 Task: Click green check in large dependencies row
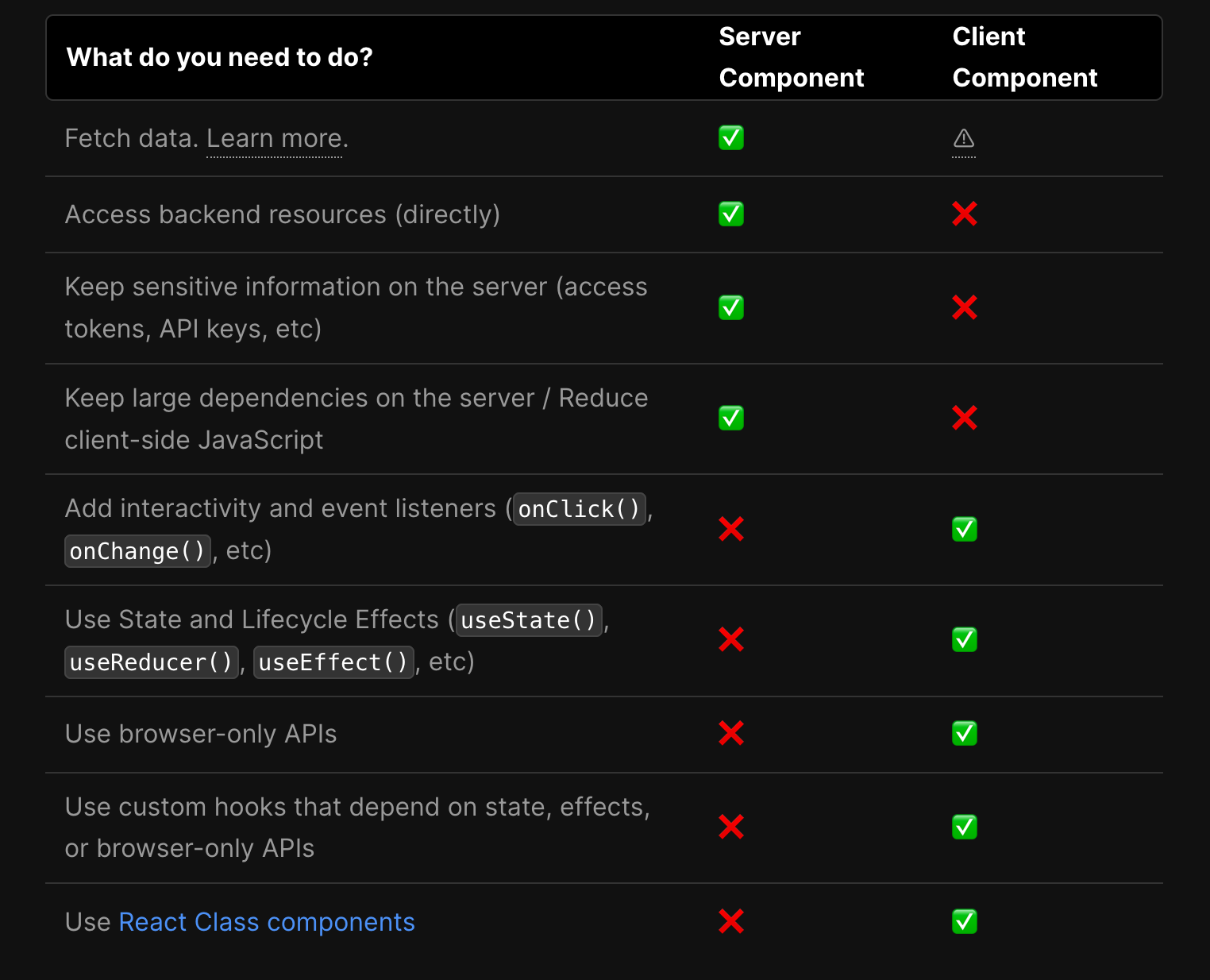[731, 418]
